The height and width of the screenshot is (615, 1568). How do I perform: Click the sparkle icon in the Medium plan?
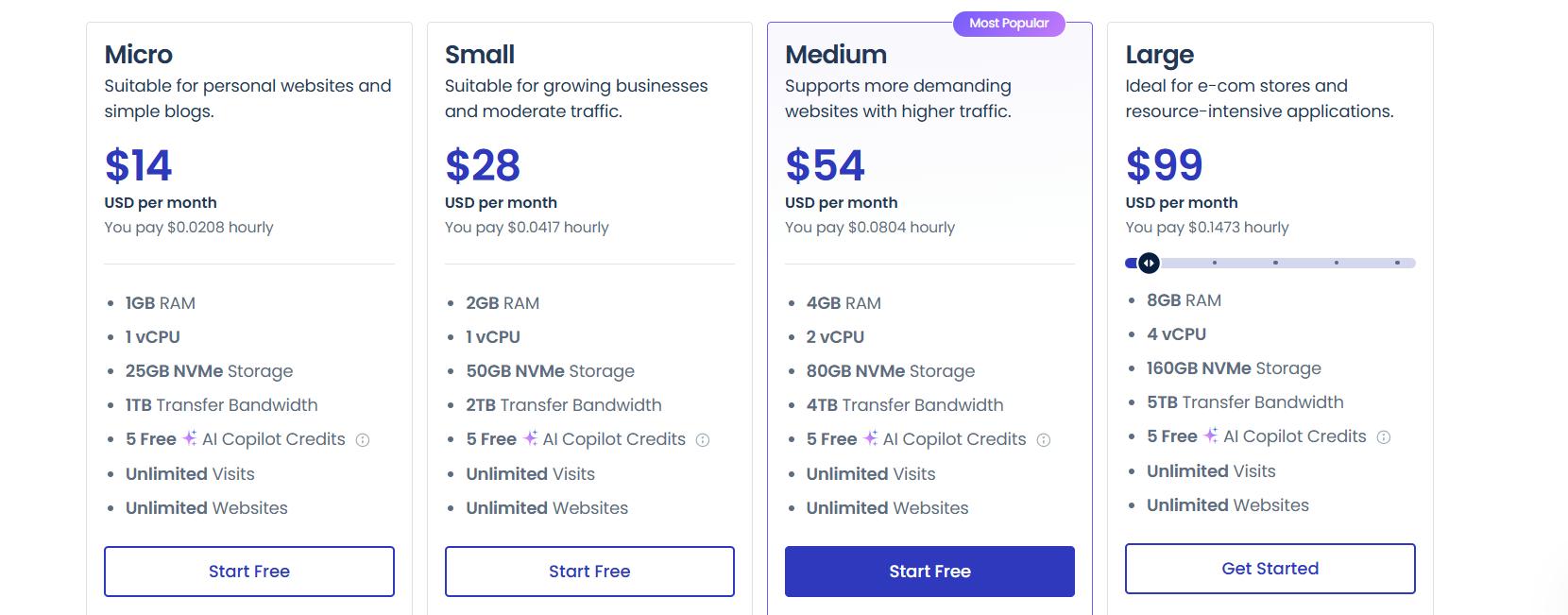pyautogui.click(x=871, y=438)
